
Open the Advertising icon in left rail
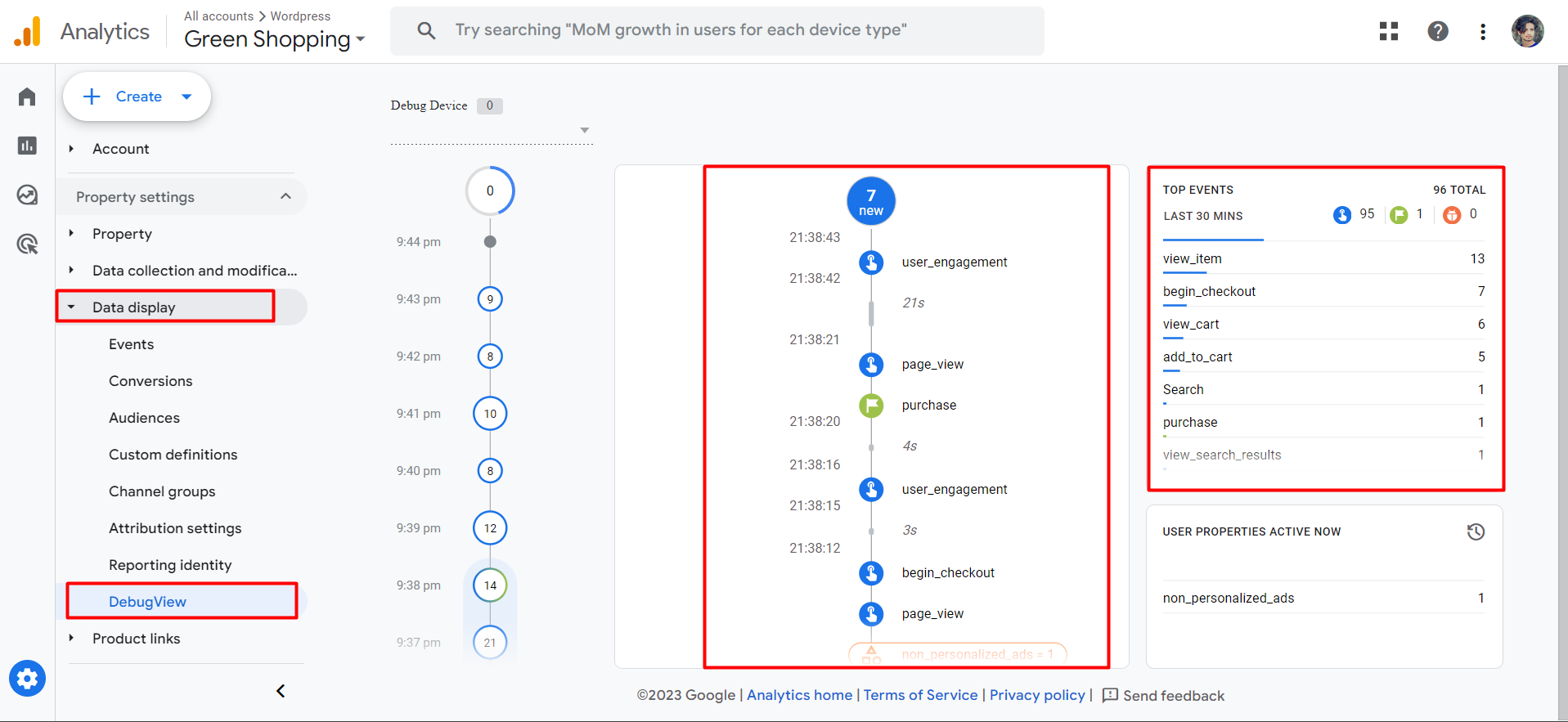coord(27,244)
